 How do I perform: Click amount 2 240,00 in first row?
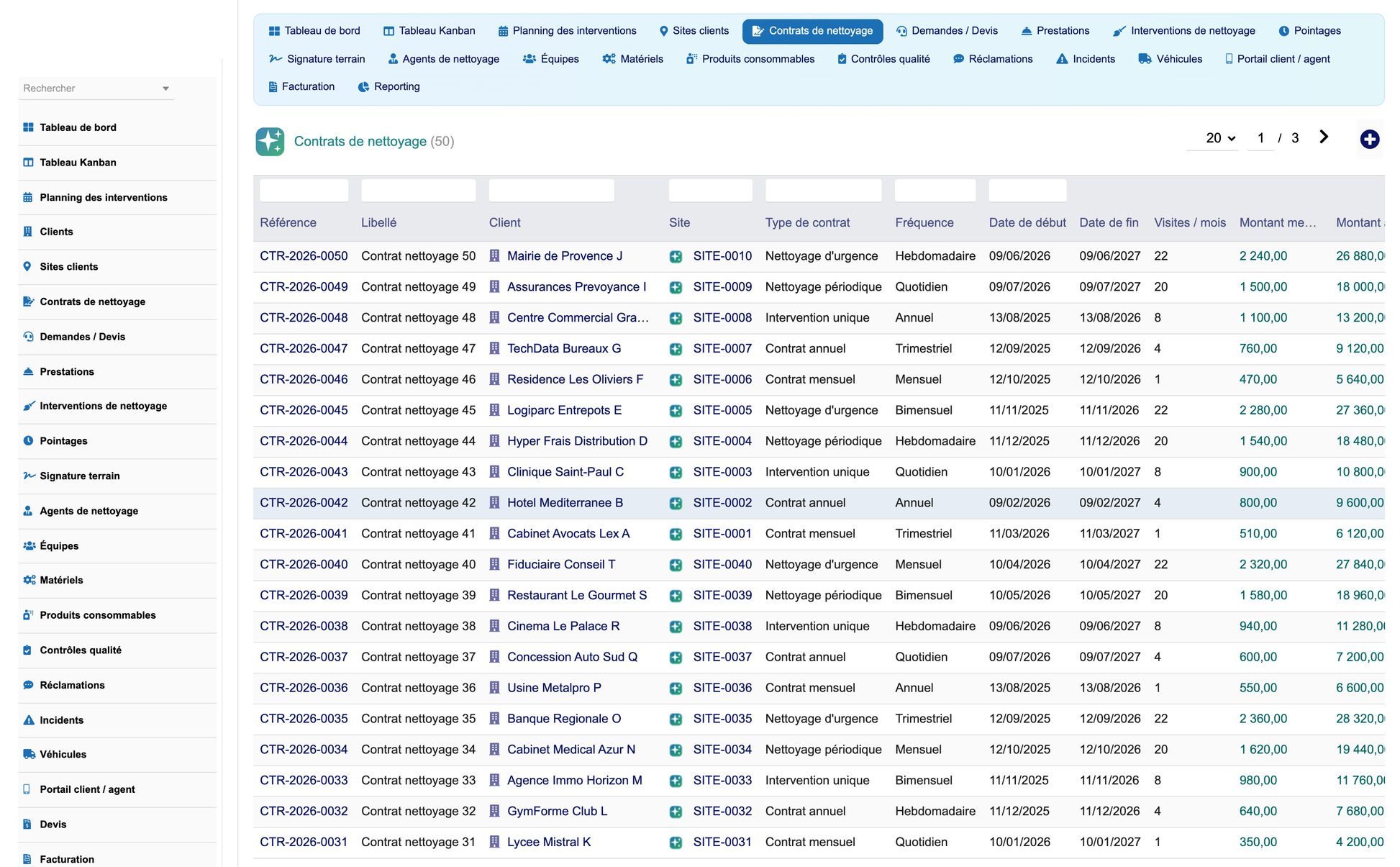point(1263,256)
